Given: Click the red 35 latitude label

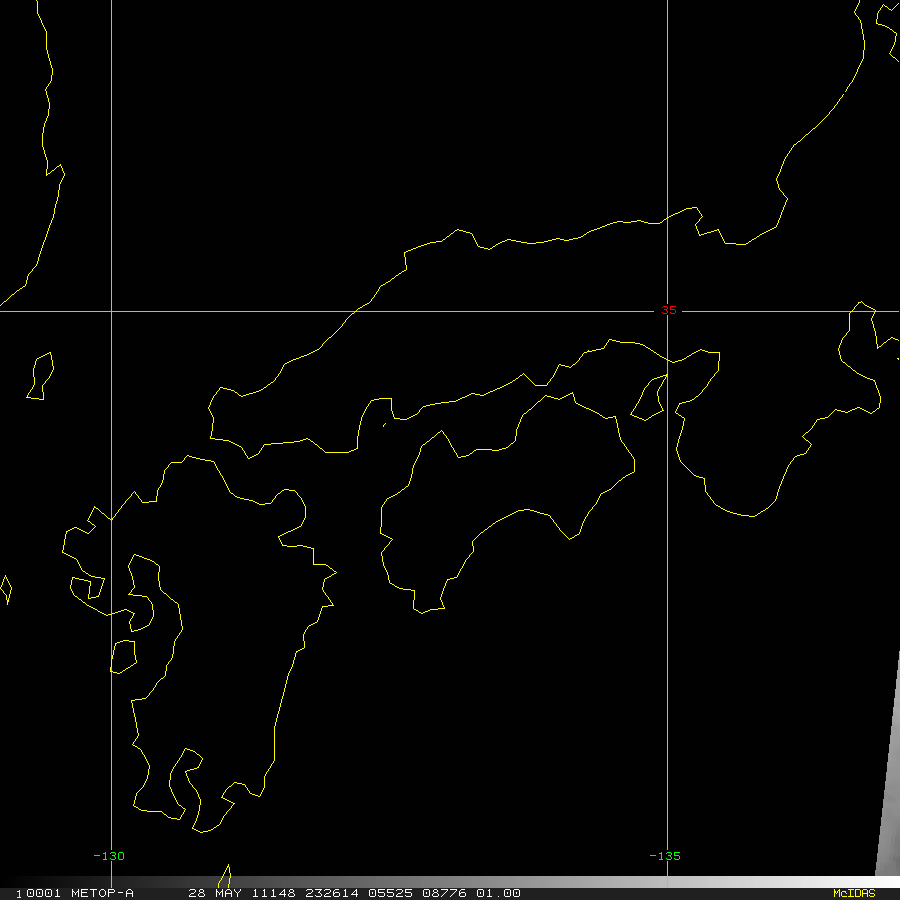Looking at the screenshot, I should click(668, 310).
